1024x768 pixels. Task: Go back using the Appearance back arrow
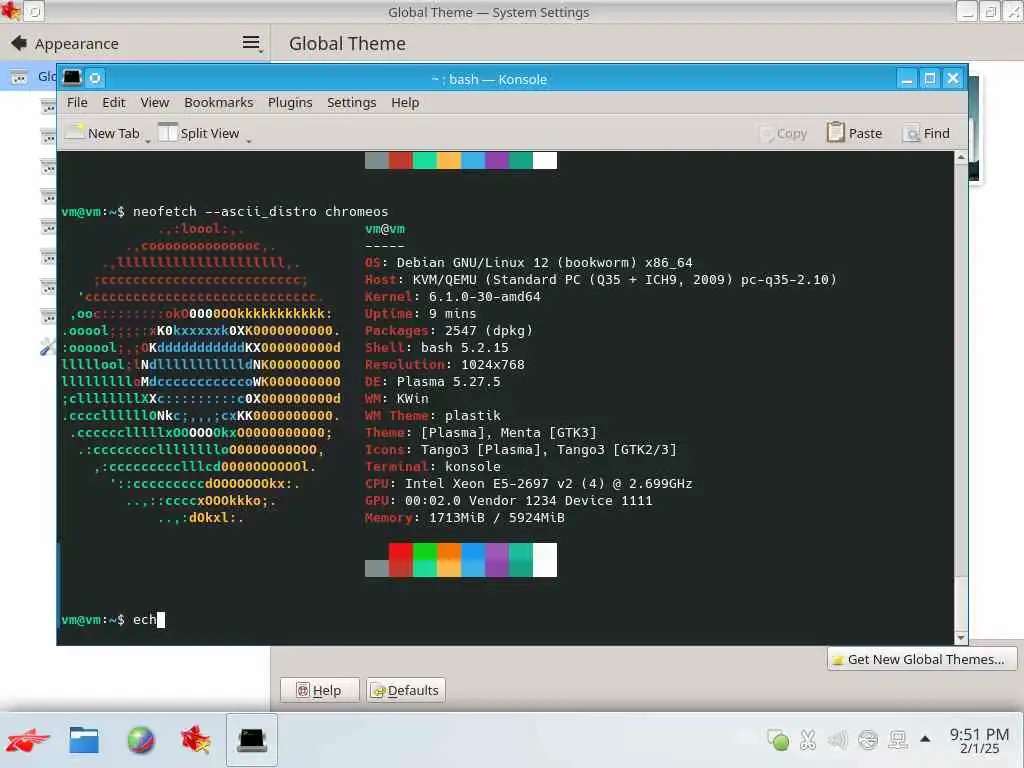point(19,43)
